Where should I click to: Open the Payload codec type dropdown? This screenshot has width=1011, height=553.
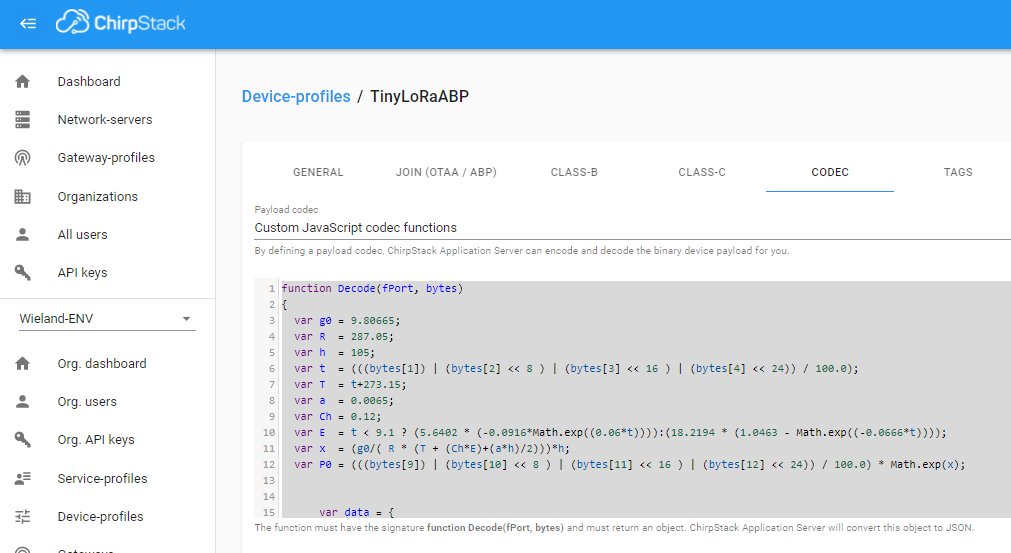(x=632, y=228)
